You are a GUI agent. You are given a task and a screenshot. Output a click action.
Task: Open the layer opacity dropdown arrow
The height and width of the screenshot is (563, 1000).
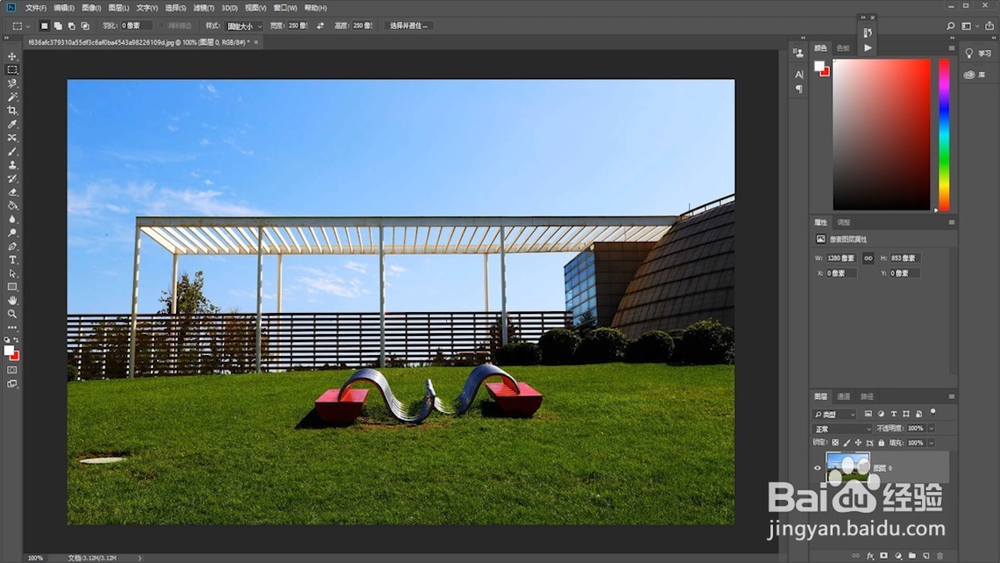click(x=931, y=428)
